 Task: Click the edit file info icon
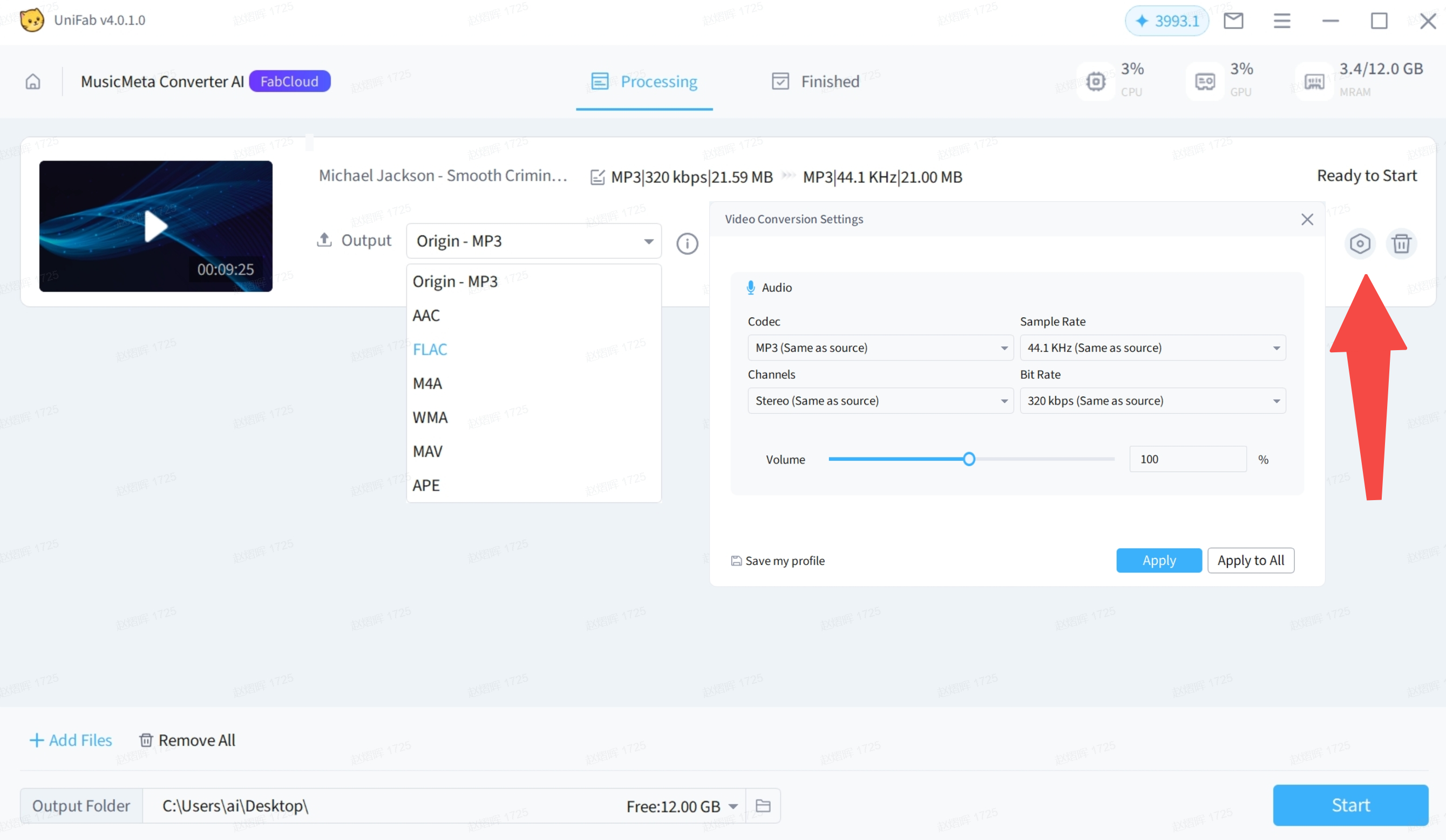pos(598,177)
